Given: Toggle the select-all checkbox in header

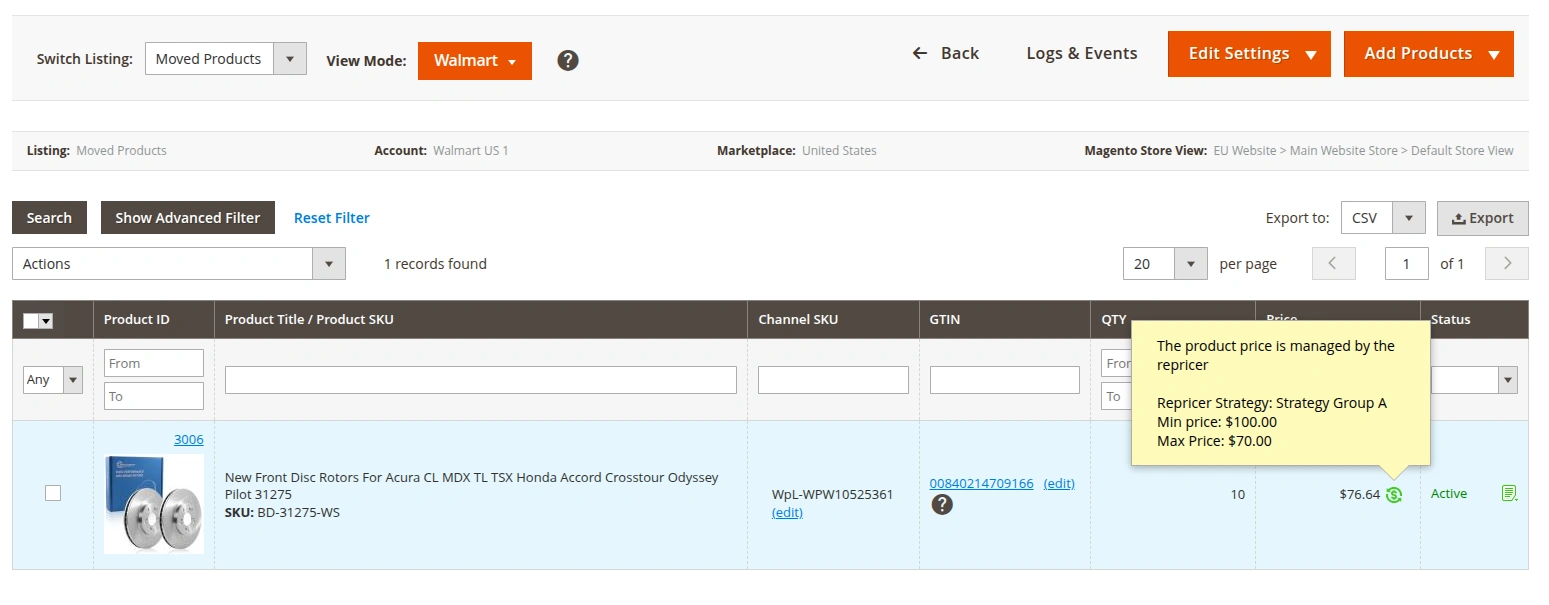Looking at the screenshot, I should [x=32, y=320].
